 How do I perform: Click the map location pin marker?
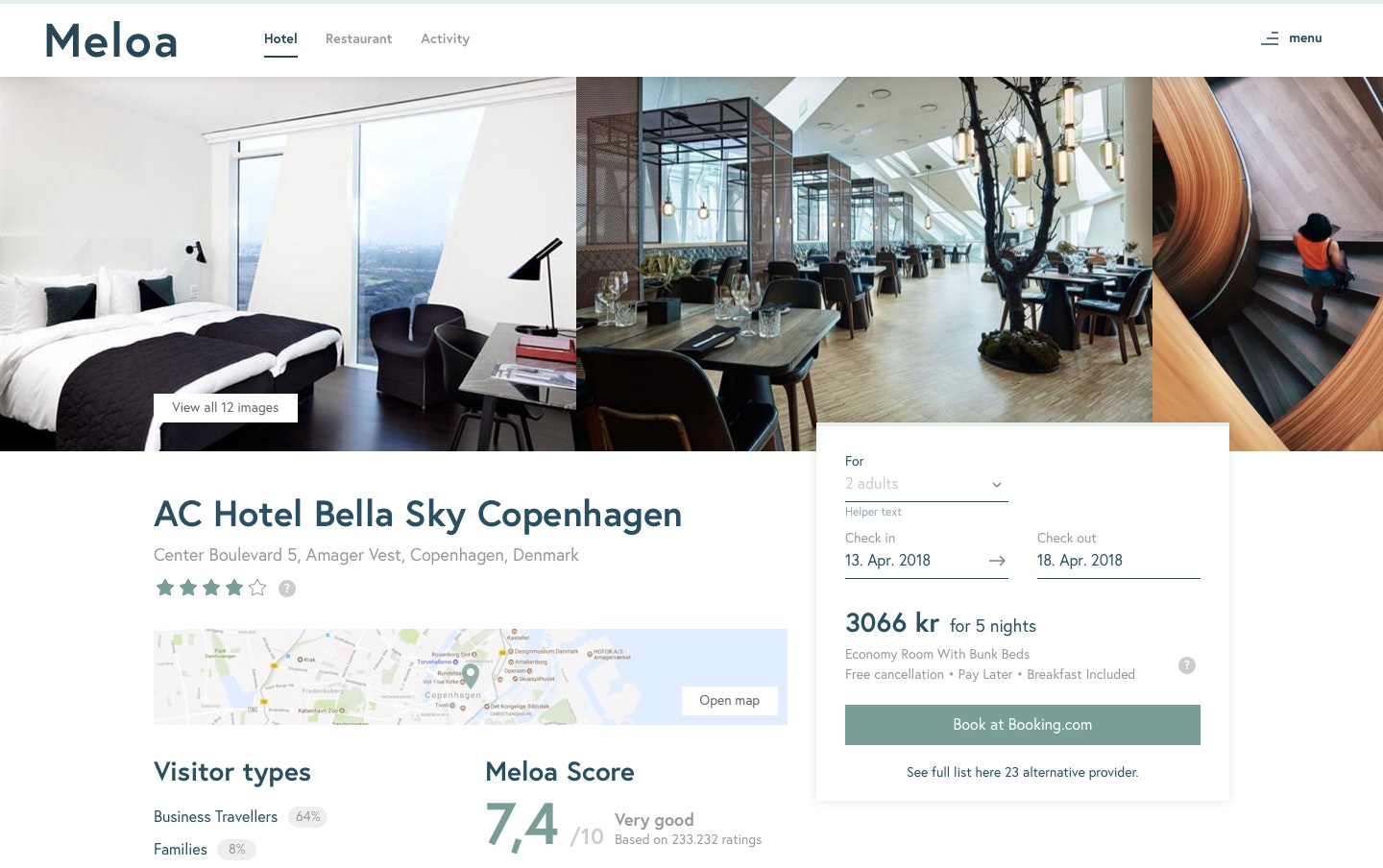pyautogui.click(x=471, y=675)
